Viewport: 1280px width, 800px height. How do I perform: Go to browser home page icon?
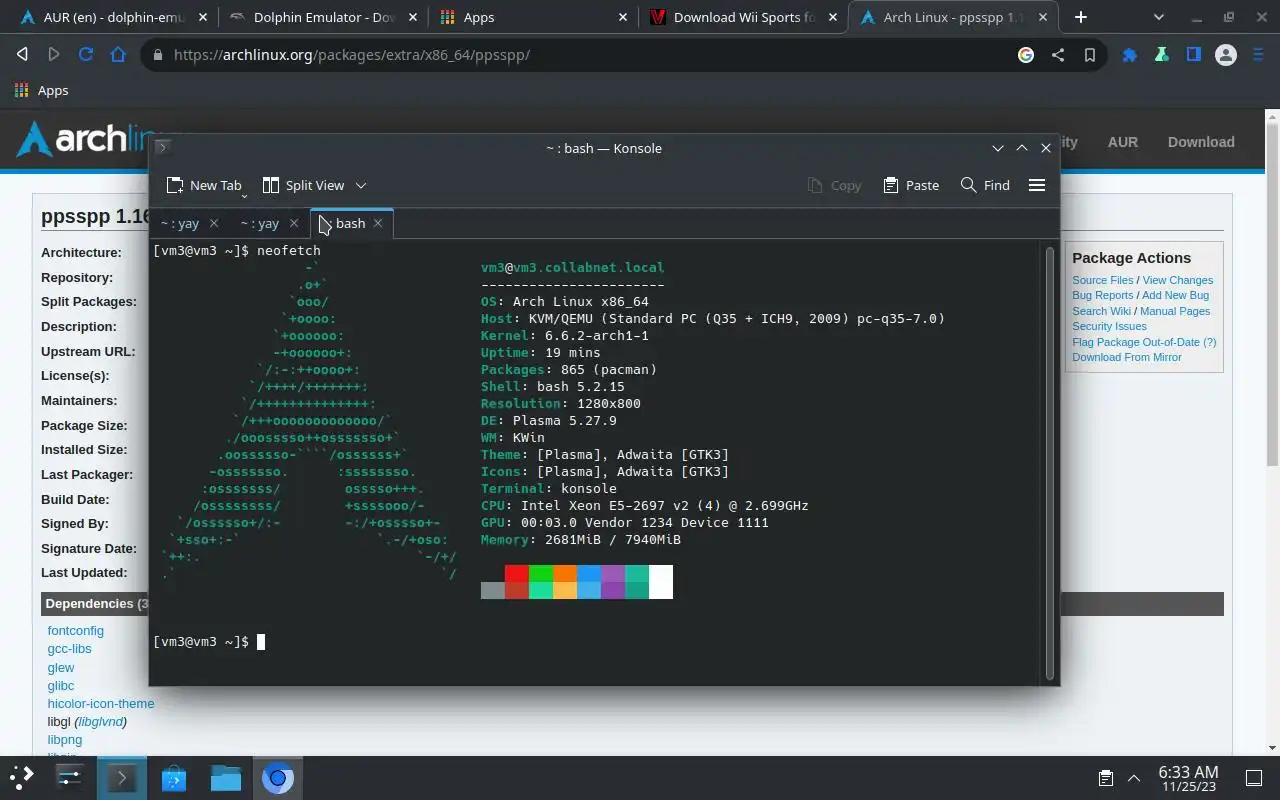tap(118, 55)
